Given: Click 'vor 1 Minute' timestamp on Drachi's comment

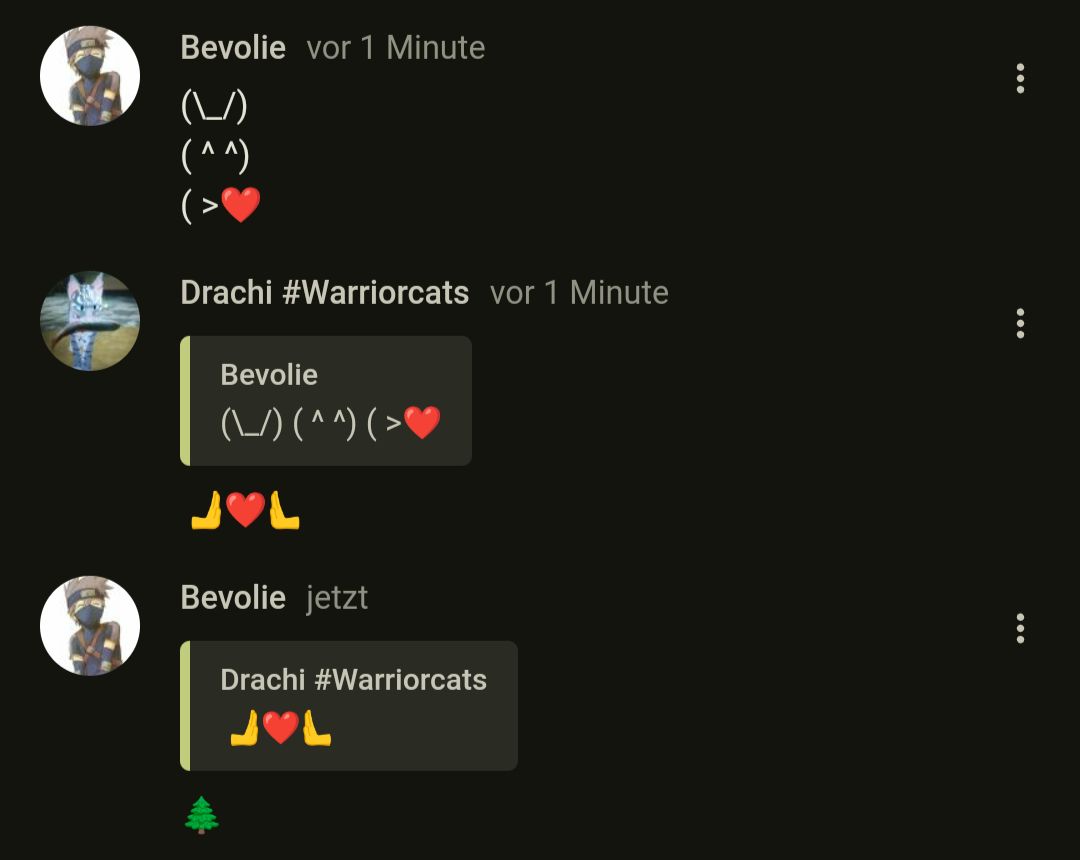Looking at the screenshot, I should (x=579, y=293).
